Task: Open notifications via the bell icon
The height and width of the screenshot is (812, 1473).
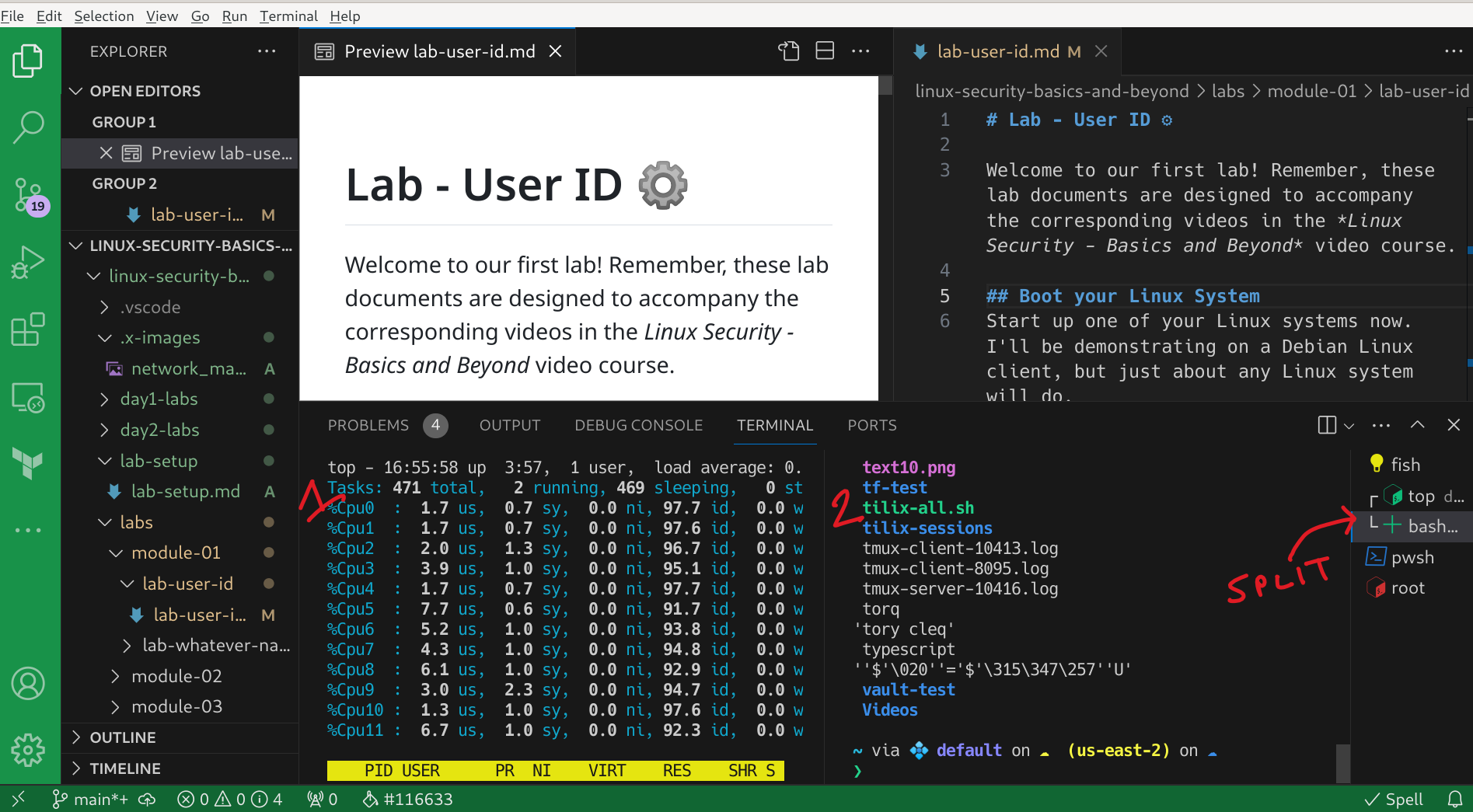Action: tap(1455, 798)
